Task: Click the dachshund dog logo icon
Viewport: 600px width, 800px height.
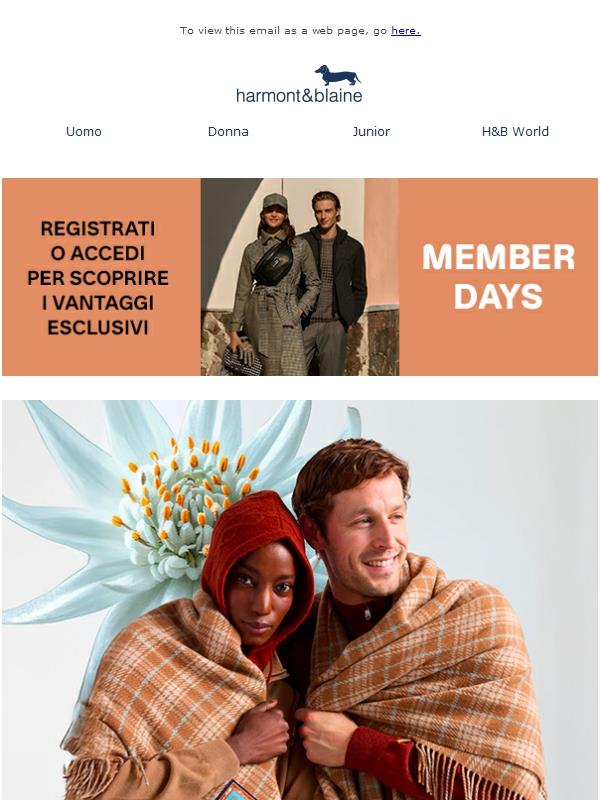Action: tap(337, 75)
